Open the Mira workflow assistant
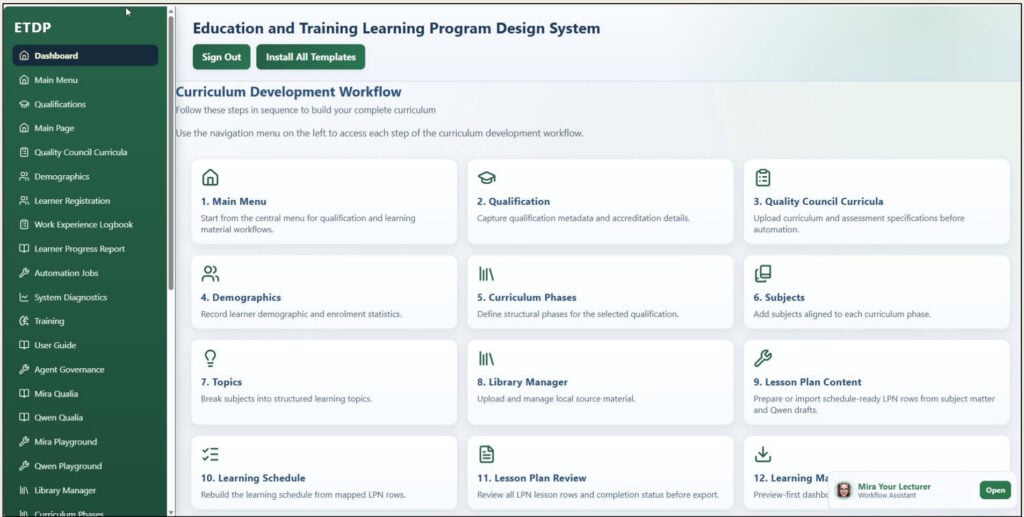1024x517 pixels. (x=995, y=490)
